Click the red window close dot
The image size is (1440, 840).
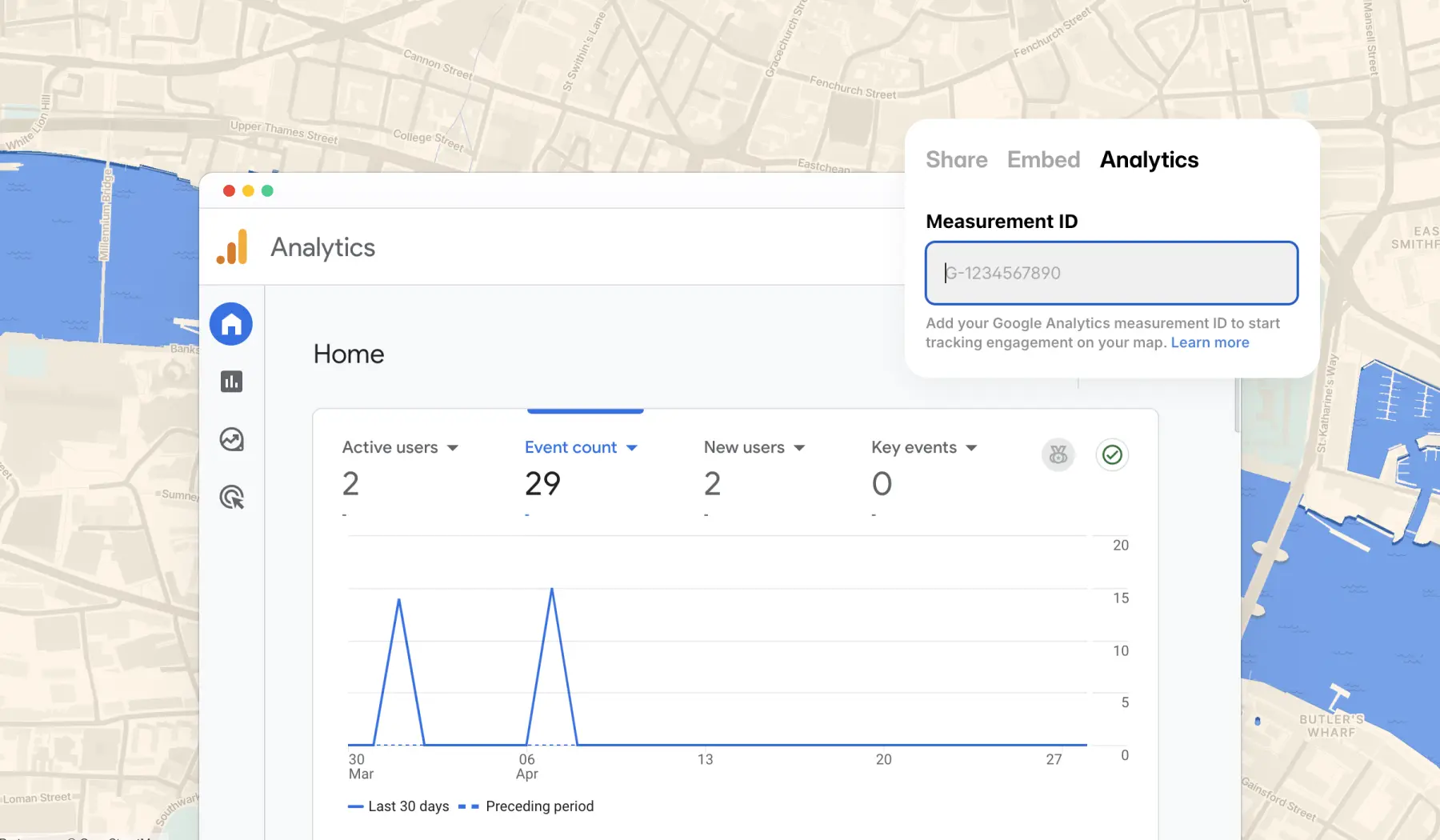click(229, 190)
